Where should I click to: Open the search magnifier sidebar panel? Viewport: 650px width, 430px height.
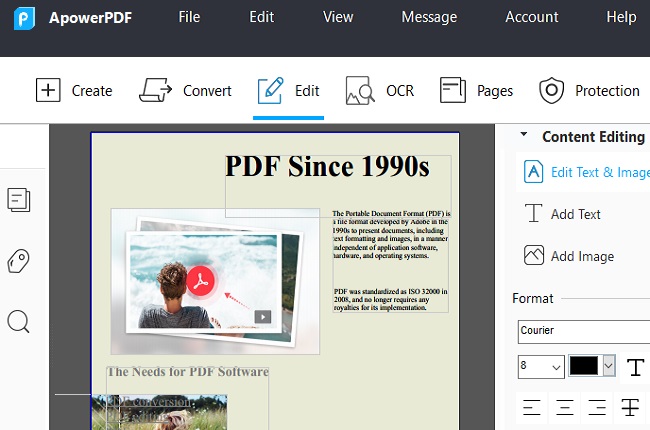pyautogui.click(x=19, y=321)
